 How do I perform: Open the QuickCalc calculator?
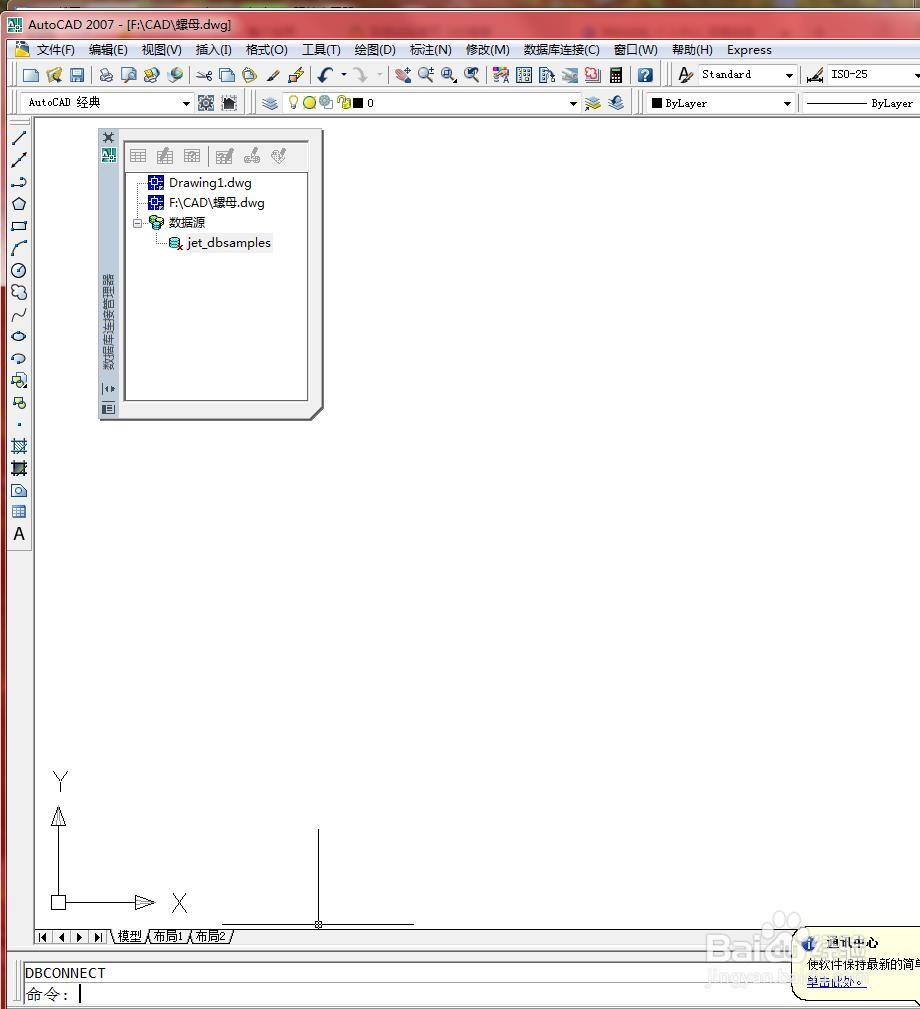616,75
